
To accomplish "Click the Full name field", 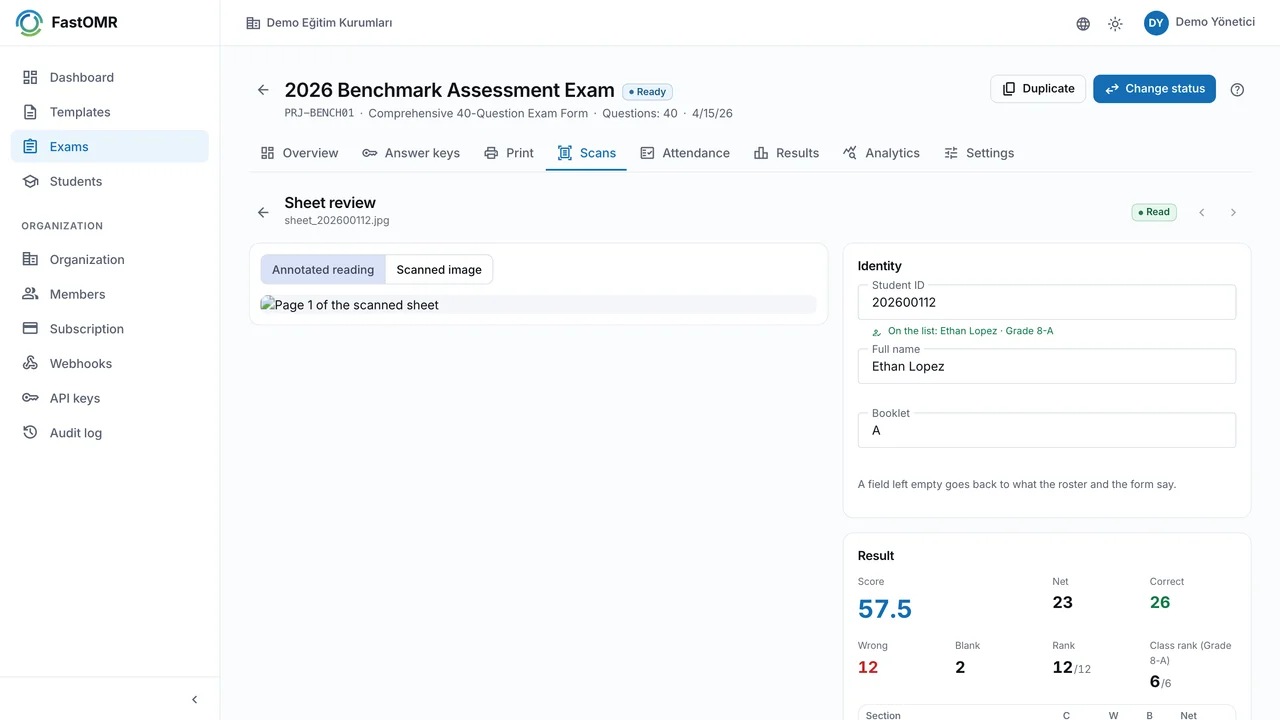I will pos(1047,366).
